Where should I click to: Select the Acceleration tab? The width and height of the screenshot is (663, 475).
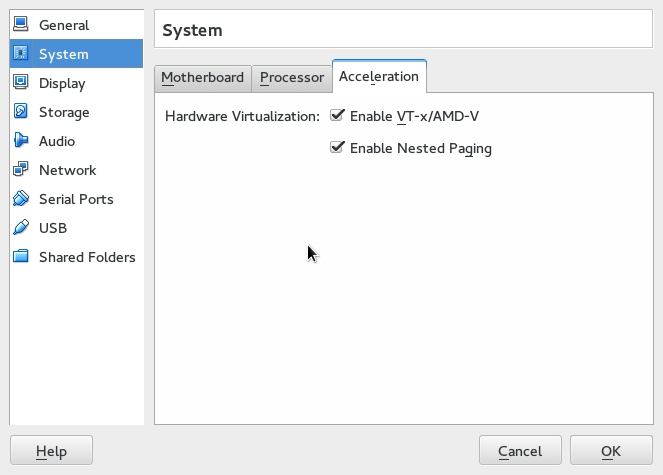(379, 76)
